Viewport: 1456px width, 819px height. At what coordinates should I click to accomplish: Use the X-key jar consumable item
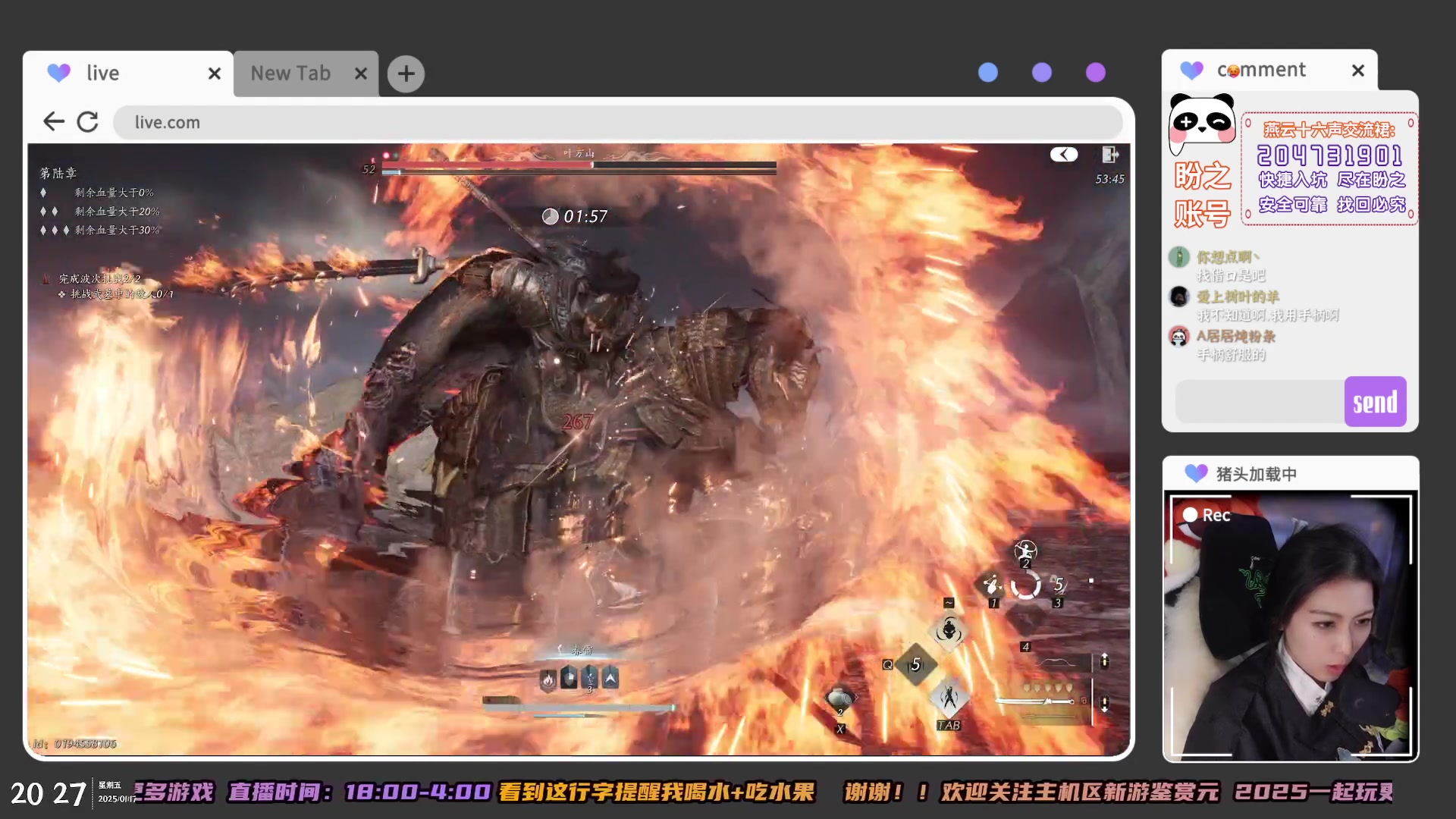[839, 698]
